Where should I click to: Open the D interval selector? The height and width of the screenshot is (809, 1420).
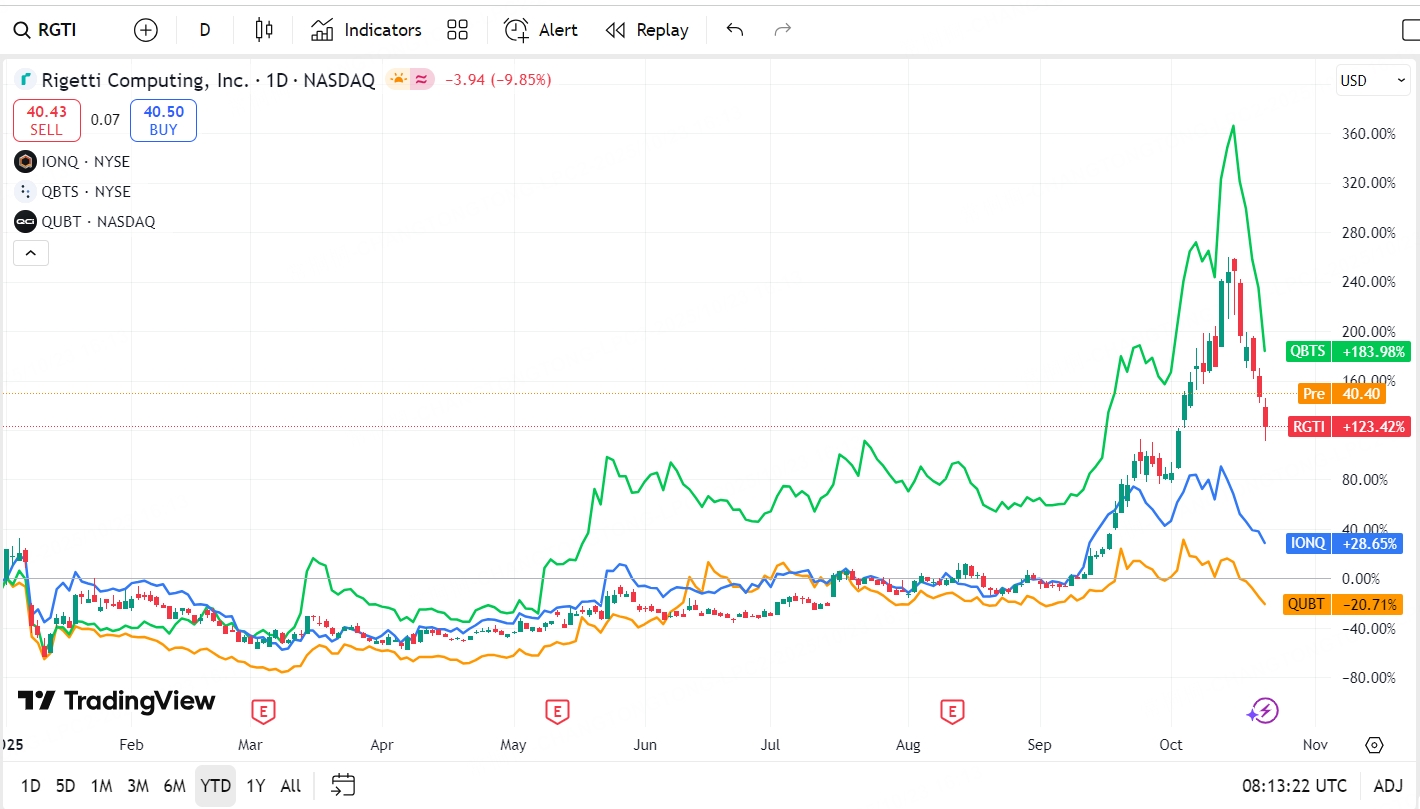coord(205,30)
